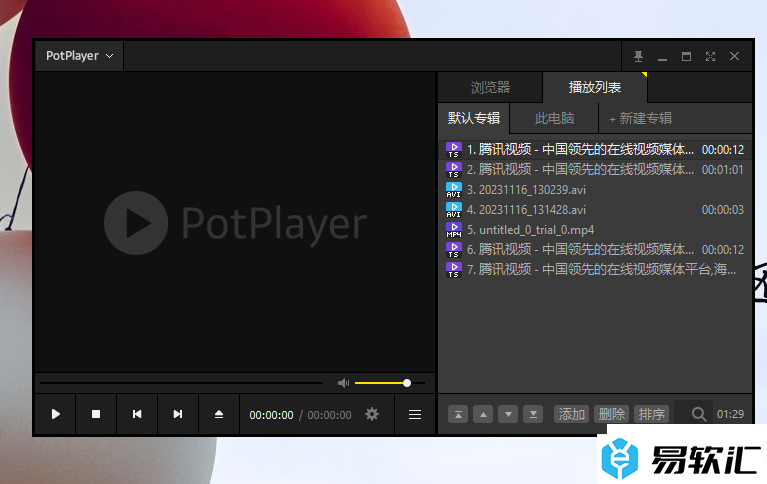Screen dimensions: 767x484
Task: Select playlist item 1 腾讯视频 with 00:00:12
Action: (595, 149)
